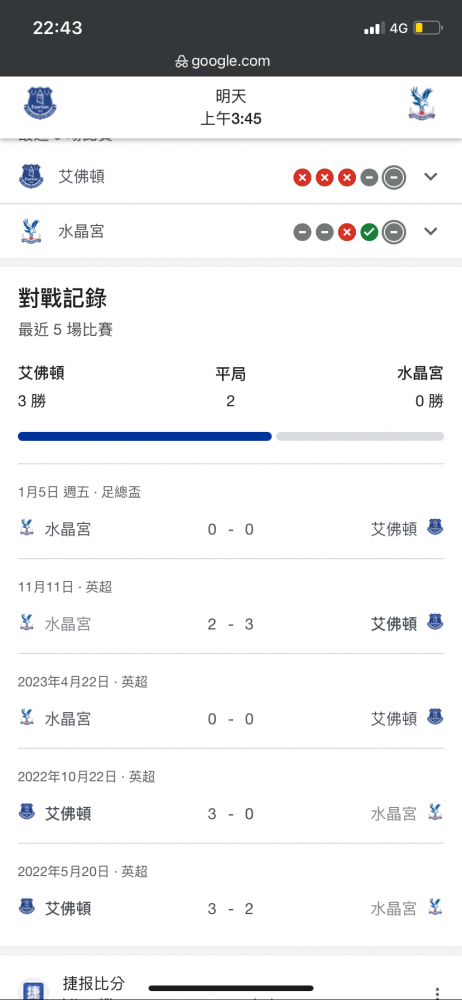Open the 2023年4月22日 英超 match result
This screenshot has width=462, height=1000.
pos(231,702)
